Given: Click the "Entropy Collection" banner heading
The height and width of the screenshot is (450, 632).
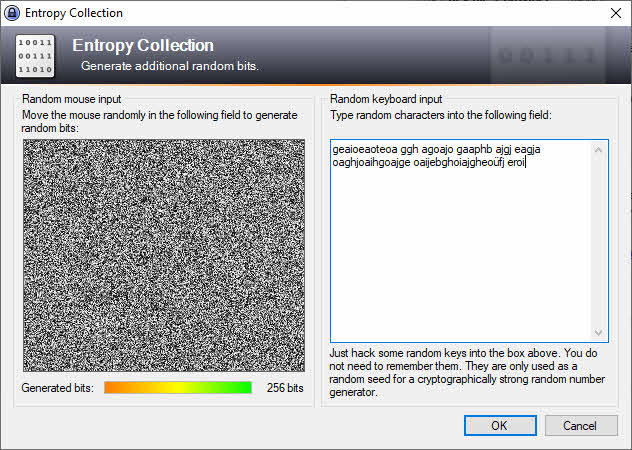Looking at the screenshot, I should point(143,46).
